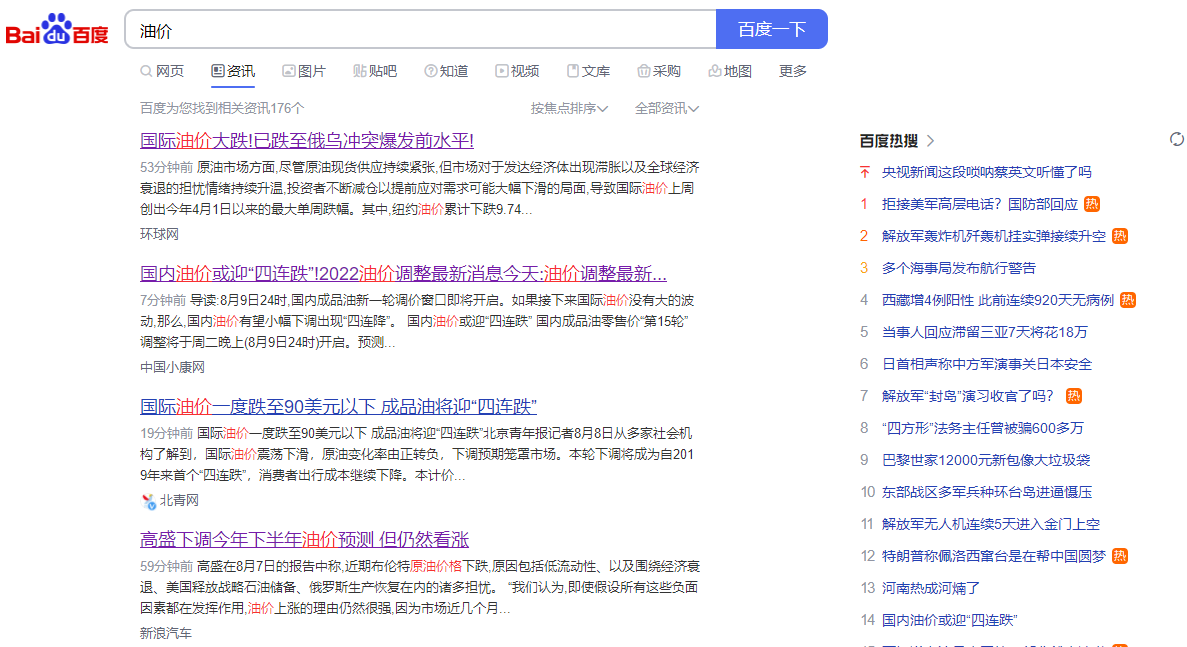Screen dimensions: 1187x647
Task: Open hot search 特朗普称佩洛西窜台是在帮中国圆梦
Action: click(x=994, y=556)
